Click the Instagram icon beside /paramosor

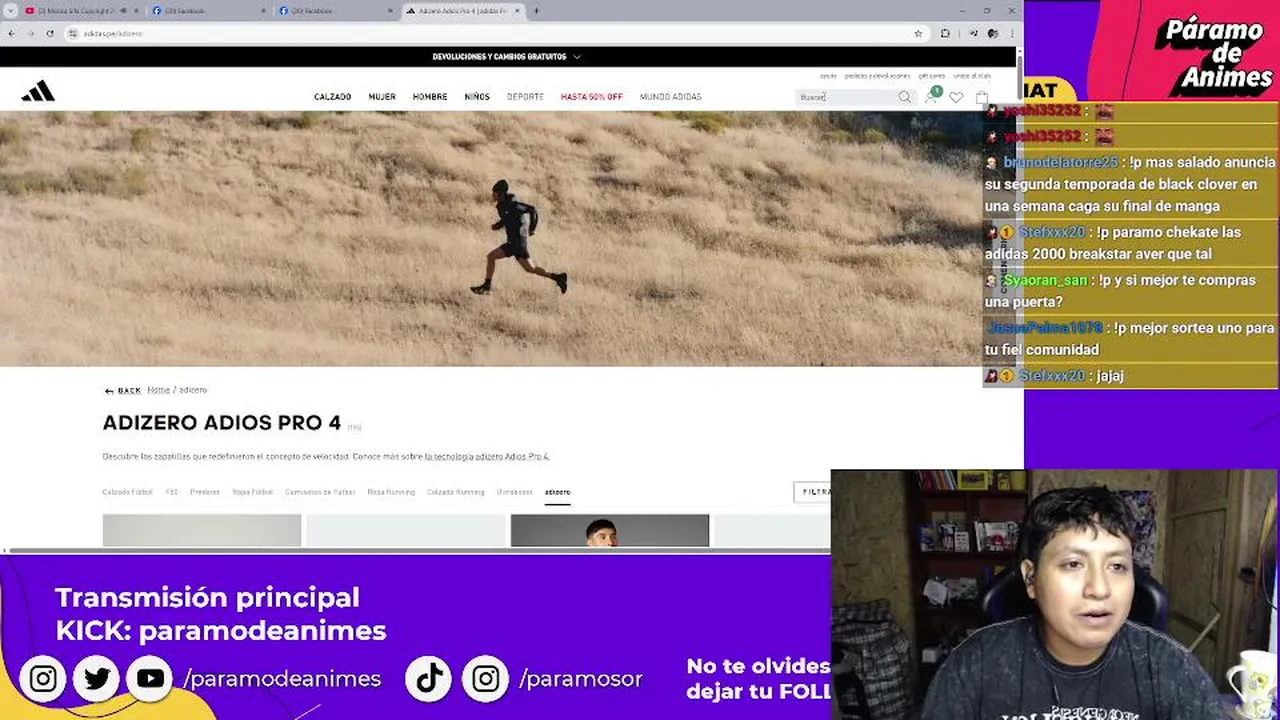pyautogui.click(x=486, y=679)
